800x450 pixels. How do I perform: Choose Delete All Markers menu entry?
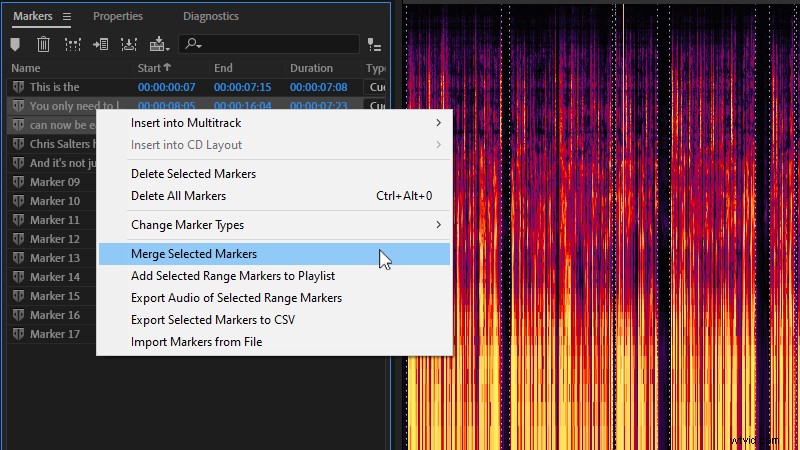point(274,196)
